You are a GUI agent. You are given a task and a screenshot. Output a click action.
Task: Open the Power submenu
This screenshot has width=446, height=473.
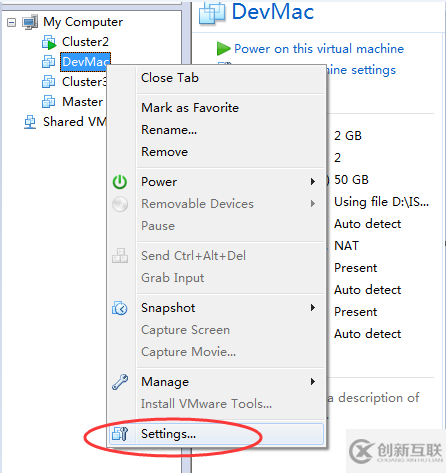pos(217,182)
